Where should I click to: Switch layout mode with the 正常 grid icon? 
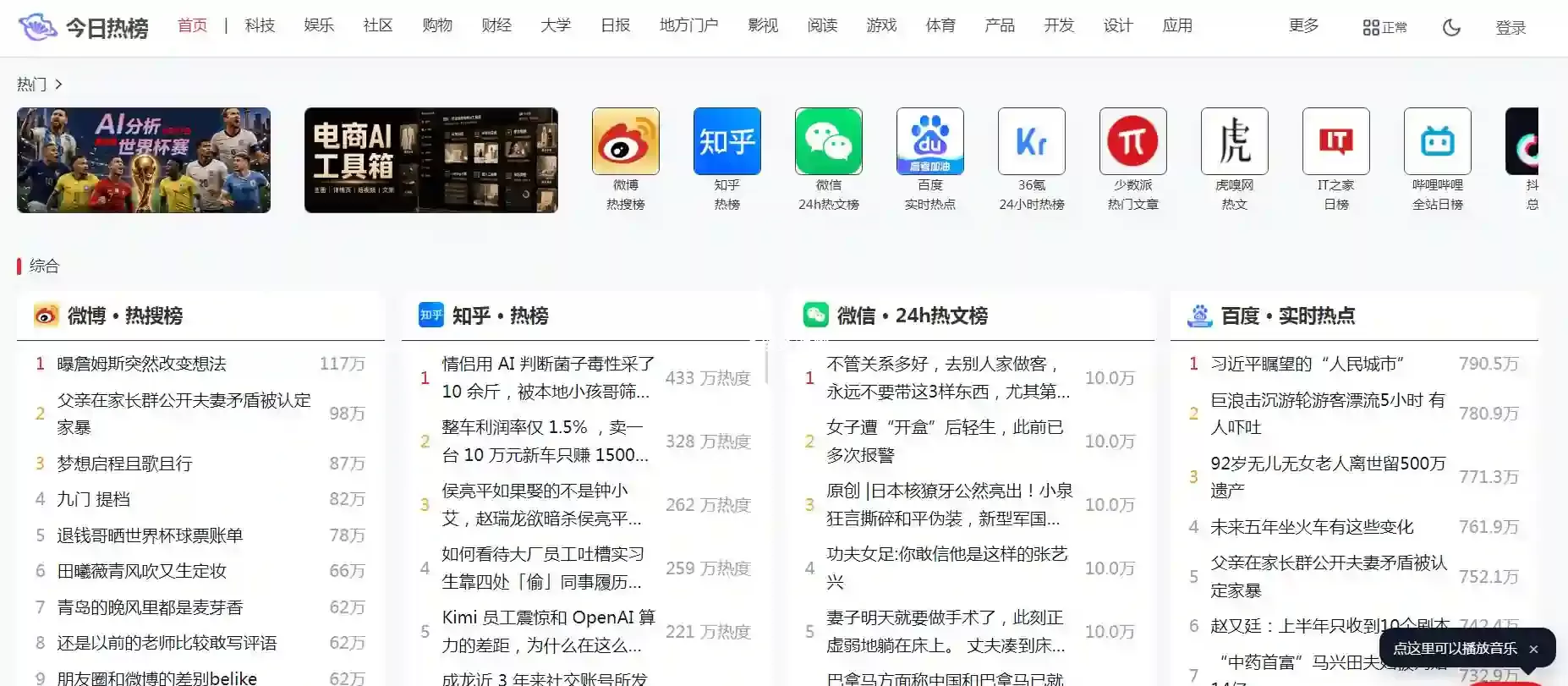click(x=1384, y=28)
